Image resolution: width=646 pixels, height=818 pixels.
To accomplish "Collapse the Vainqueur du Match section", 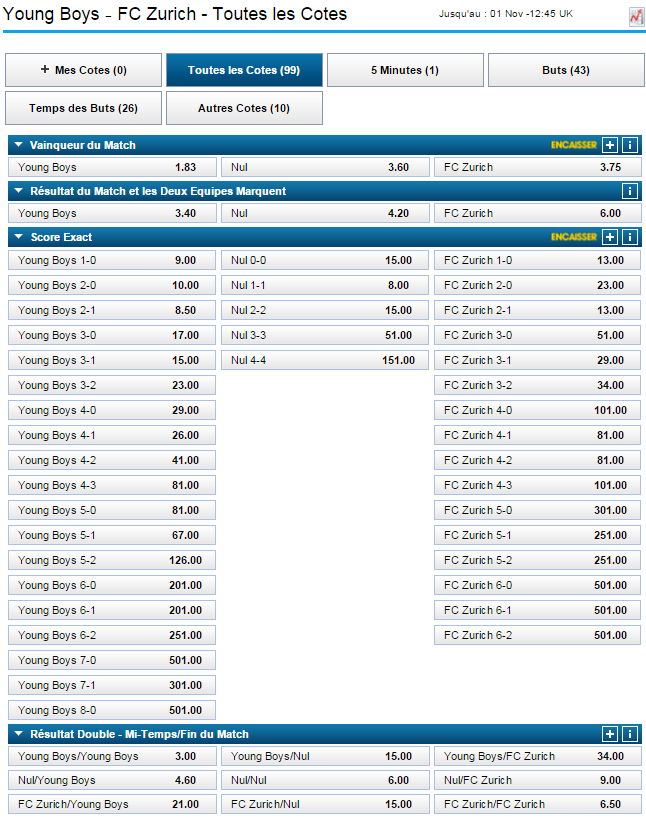I will click(19, 145).
